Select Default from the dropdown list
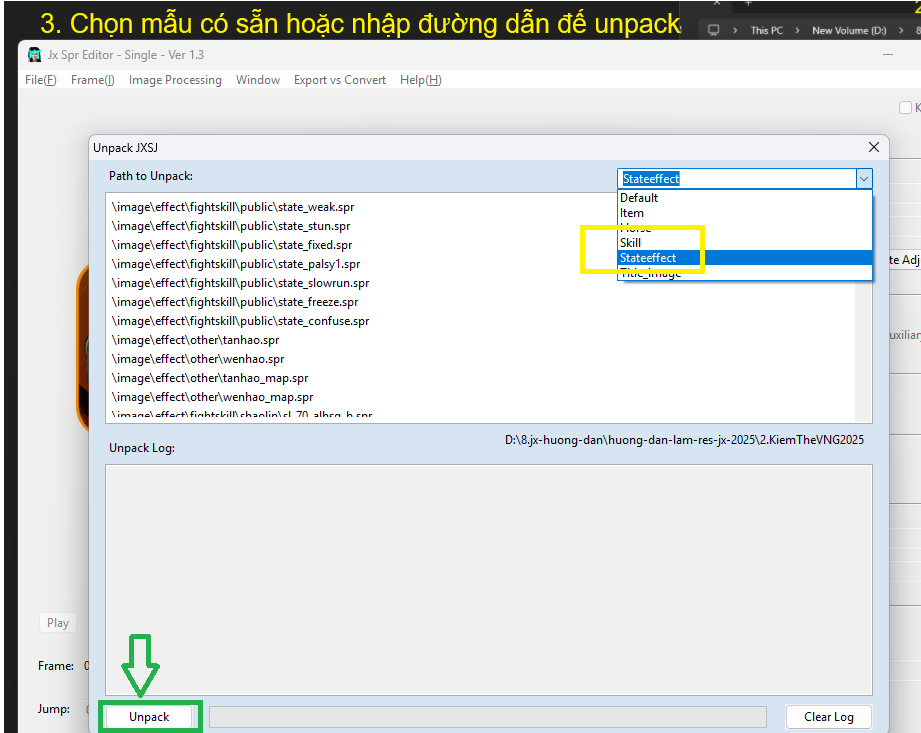The width and height of the screenshot is (921, 733). pos(639,198)
